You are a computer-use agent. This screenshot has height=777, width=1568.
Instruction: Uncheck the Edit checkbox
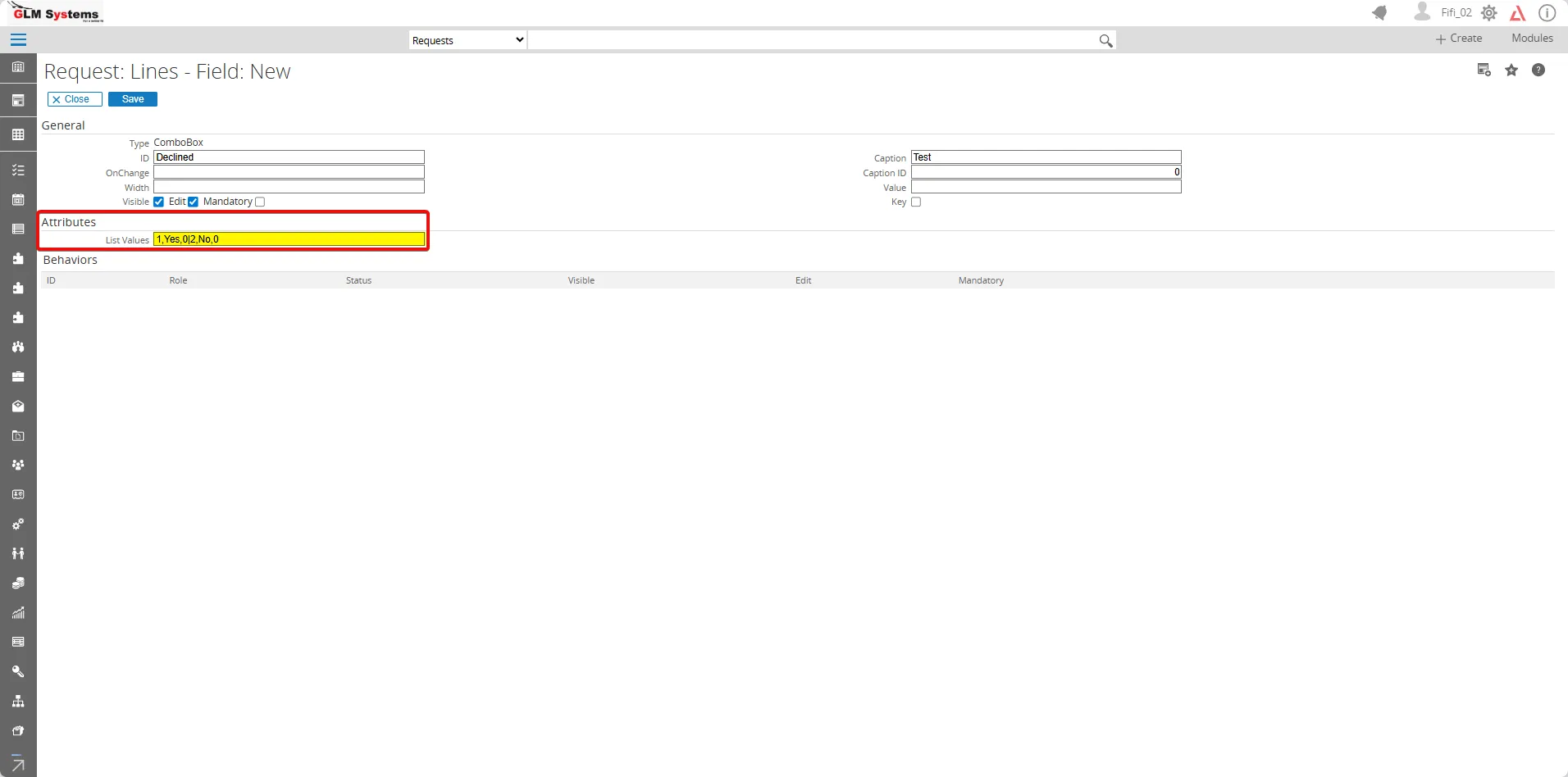click(x=193, y=202)
